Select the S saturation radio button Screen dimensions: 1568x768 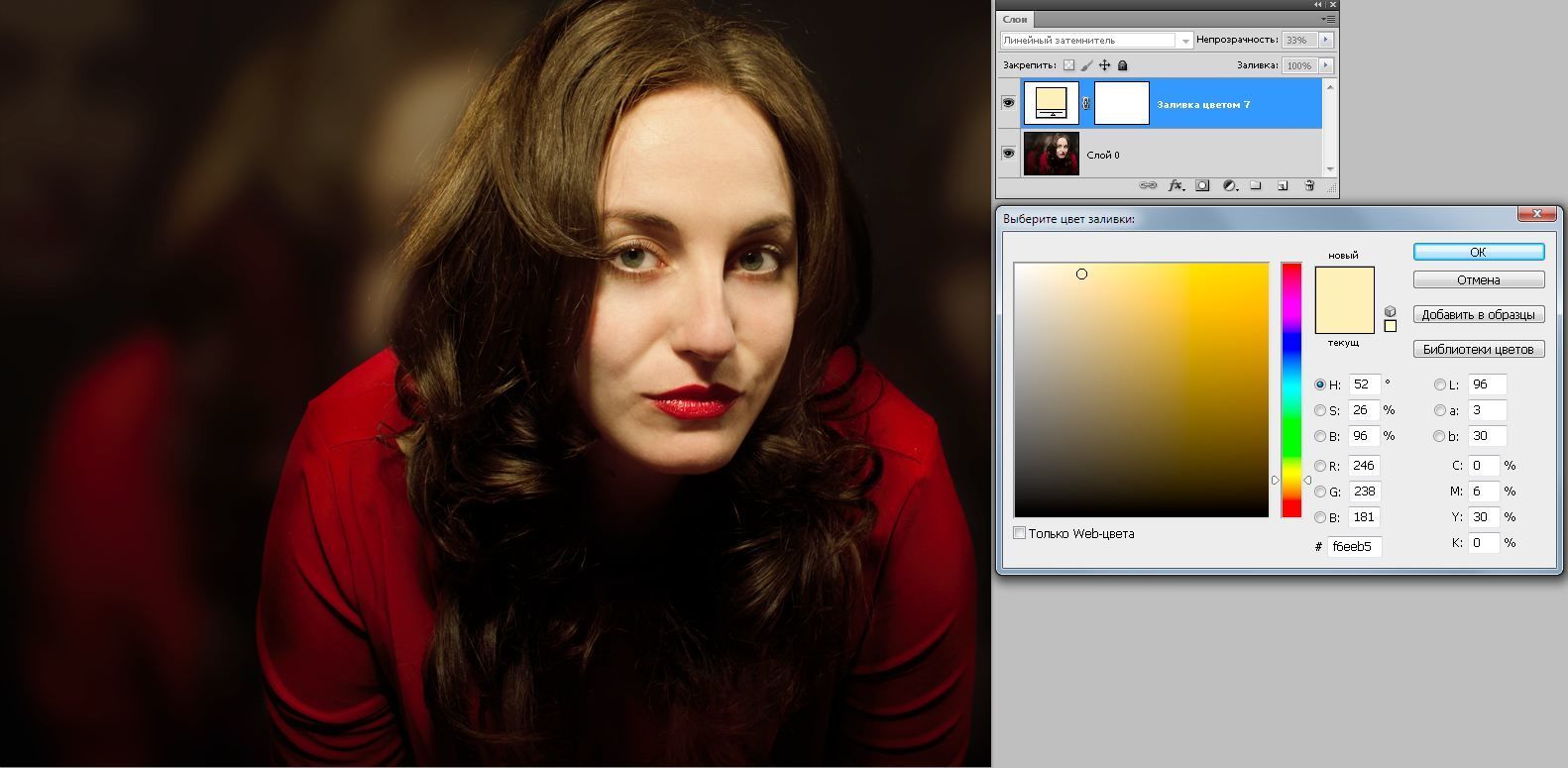1320,410
